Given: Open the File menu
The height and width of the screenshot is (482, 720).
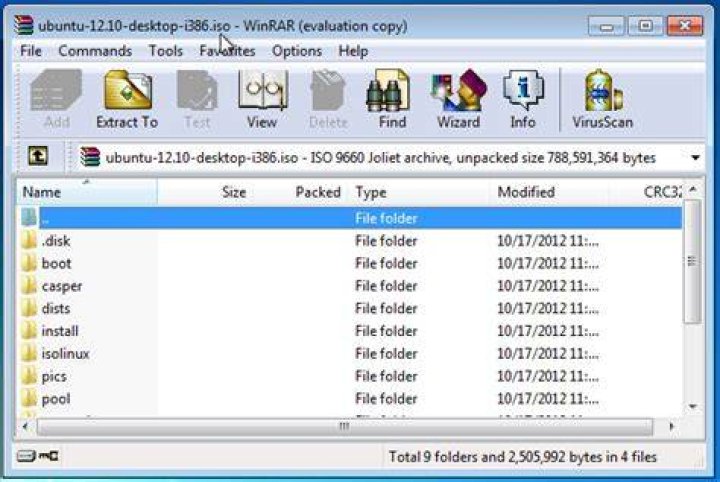Looking at the screenshot, I should tap(31, 51).
